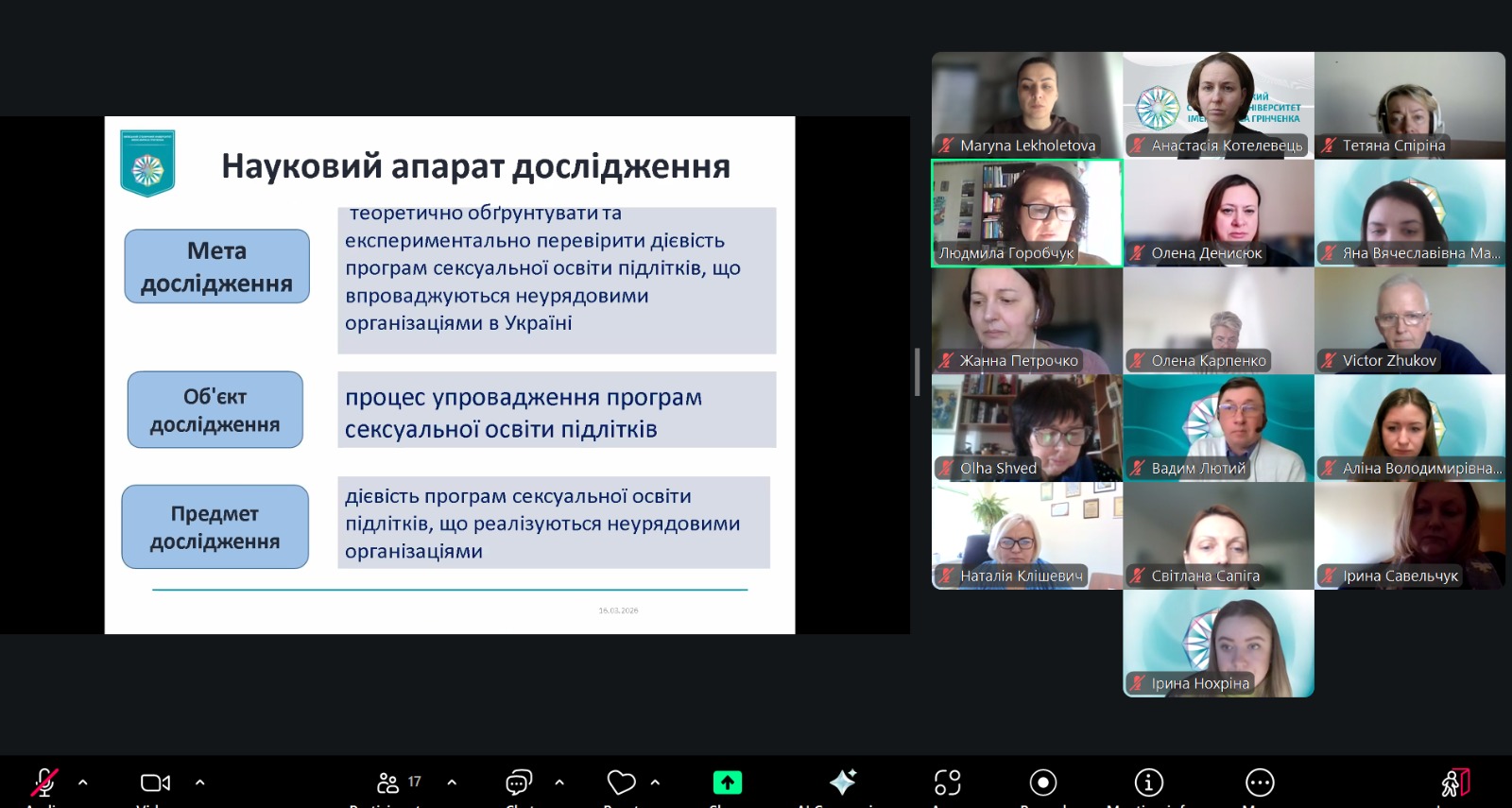1512x808 pixels.
Task: Select Анастасія Котелевець video tile
Action: point(1218,105)
